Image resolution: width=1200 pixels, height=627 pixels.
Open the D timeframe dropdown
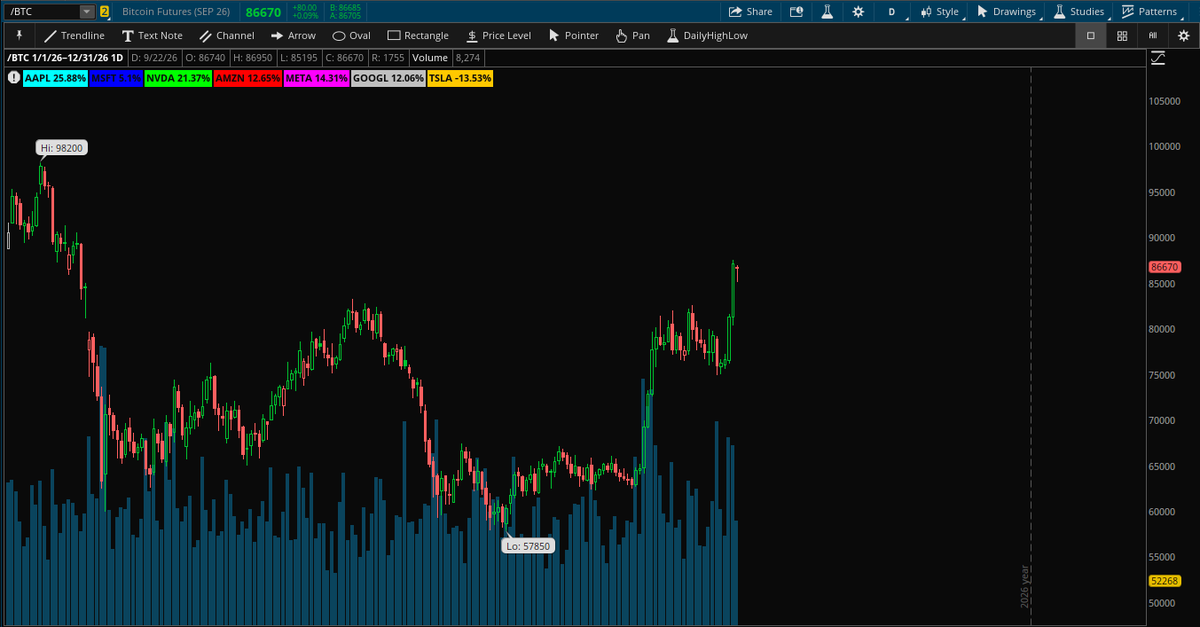click(x=894, y=11)
